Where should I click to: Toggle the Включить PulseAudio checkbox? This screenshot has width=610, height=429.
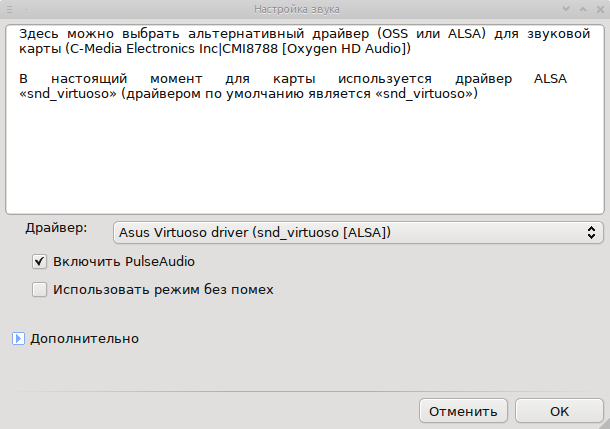tap(40, 261)
